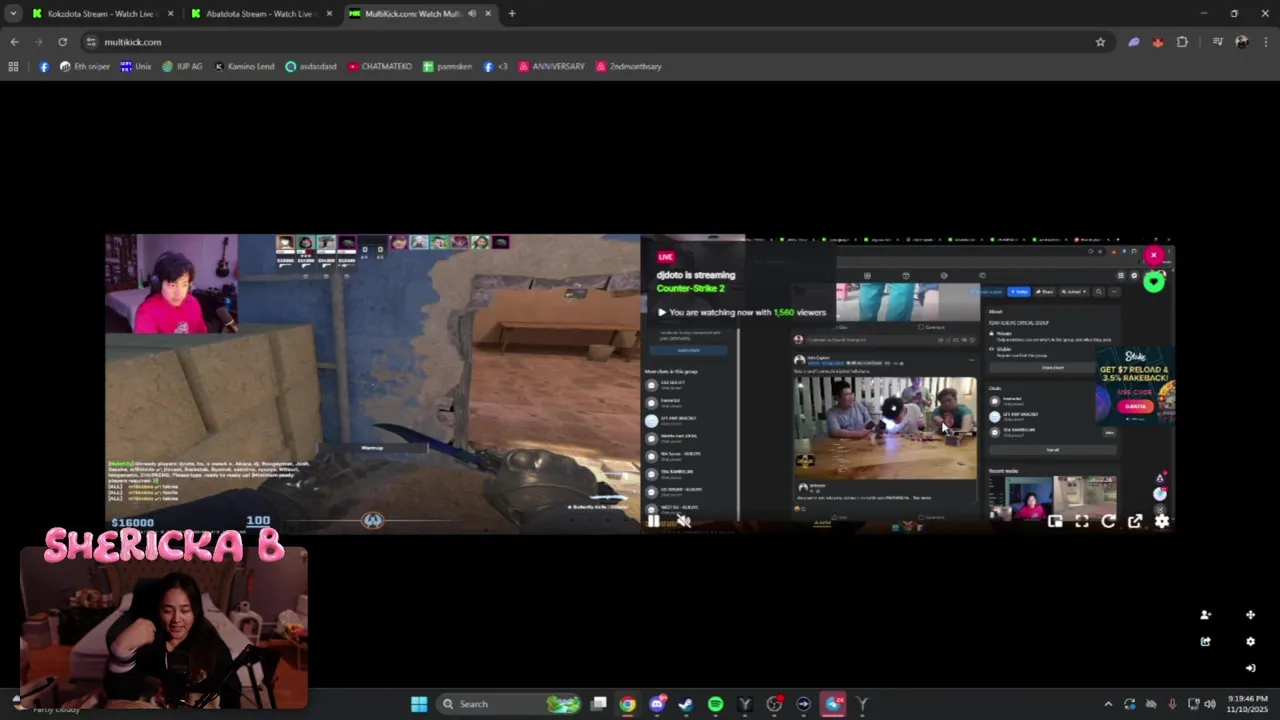Open the MultiKick settings gear at bottom right
Screen dimensions: 1280x720
point(1250,642)
